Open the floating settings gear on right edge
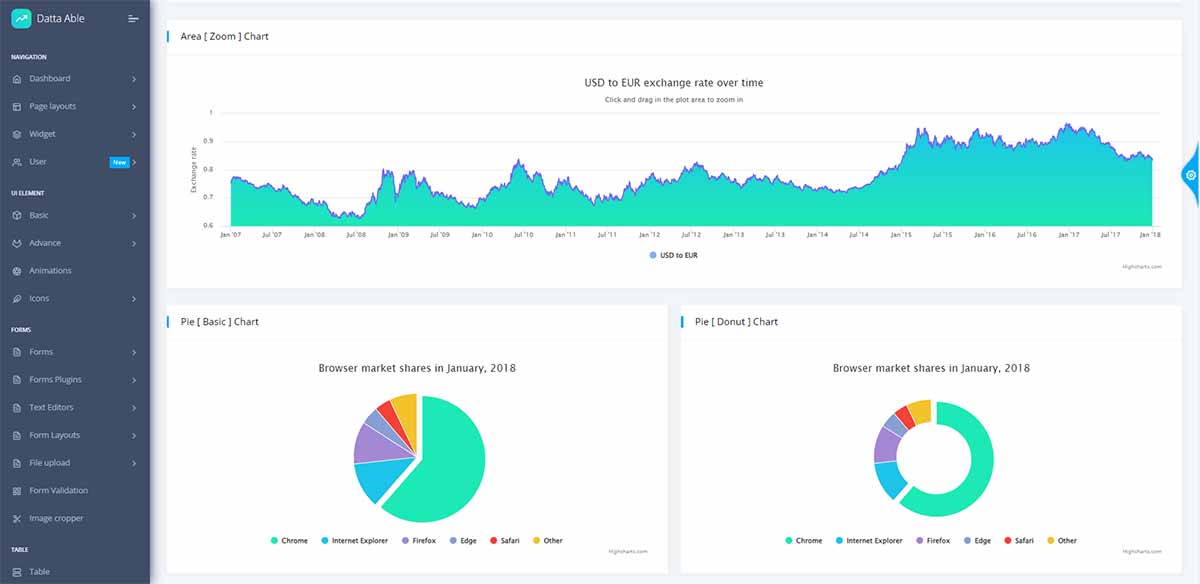Image resolution: width=1200 pixels, height=584 pixels. click(x=1190, y=175)
